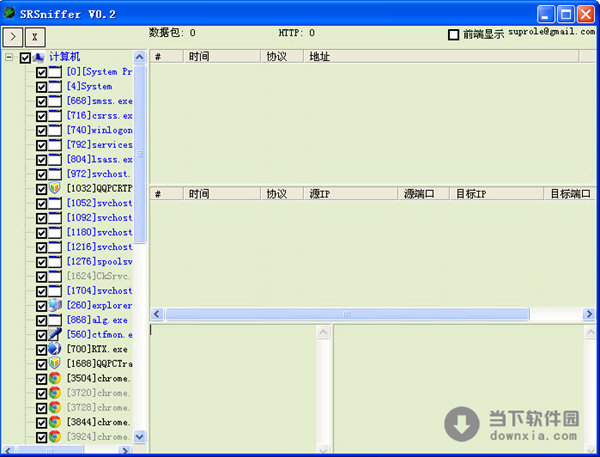Uncheck the 计算机 root checkbox

point(25,57)
